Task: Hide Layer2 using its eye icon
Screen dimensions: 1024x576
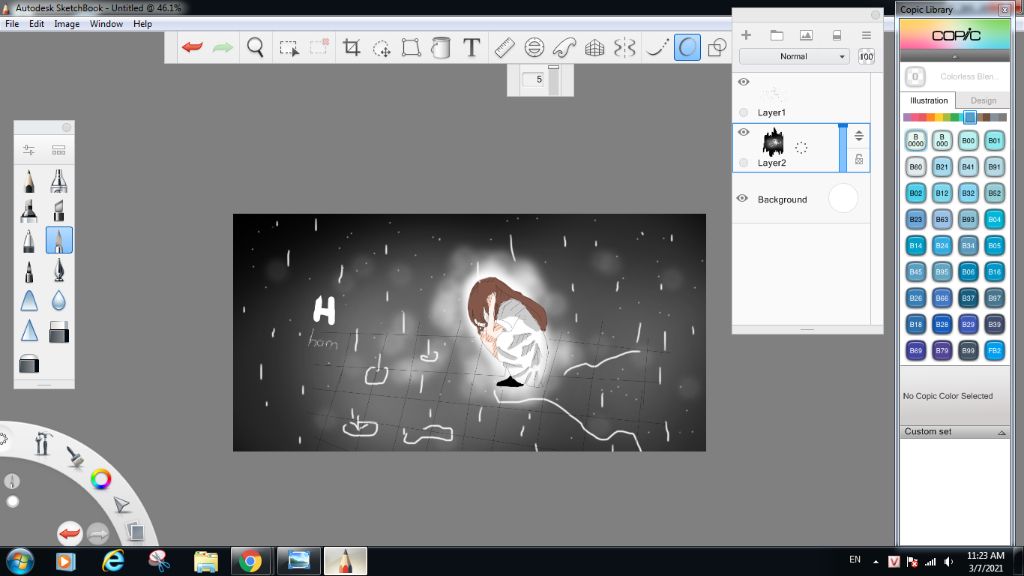Action: [x=743, y=132]
